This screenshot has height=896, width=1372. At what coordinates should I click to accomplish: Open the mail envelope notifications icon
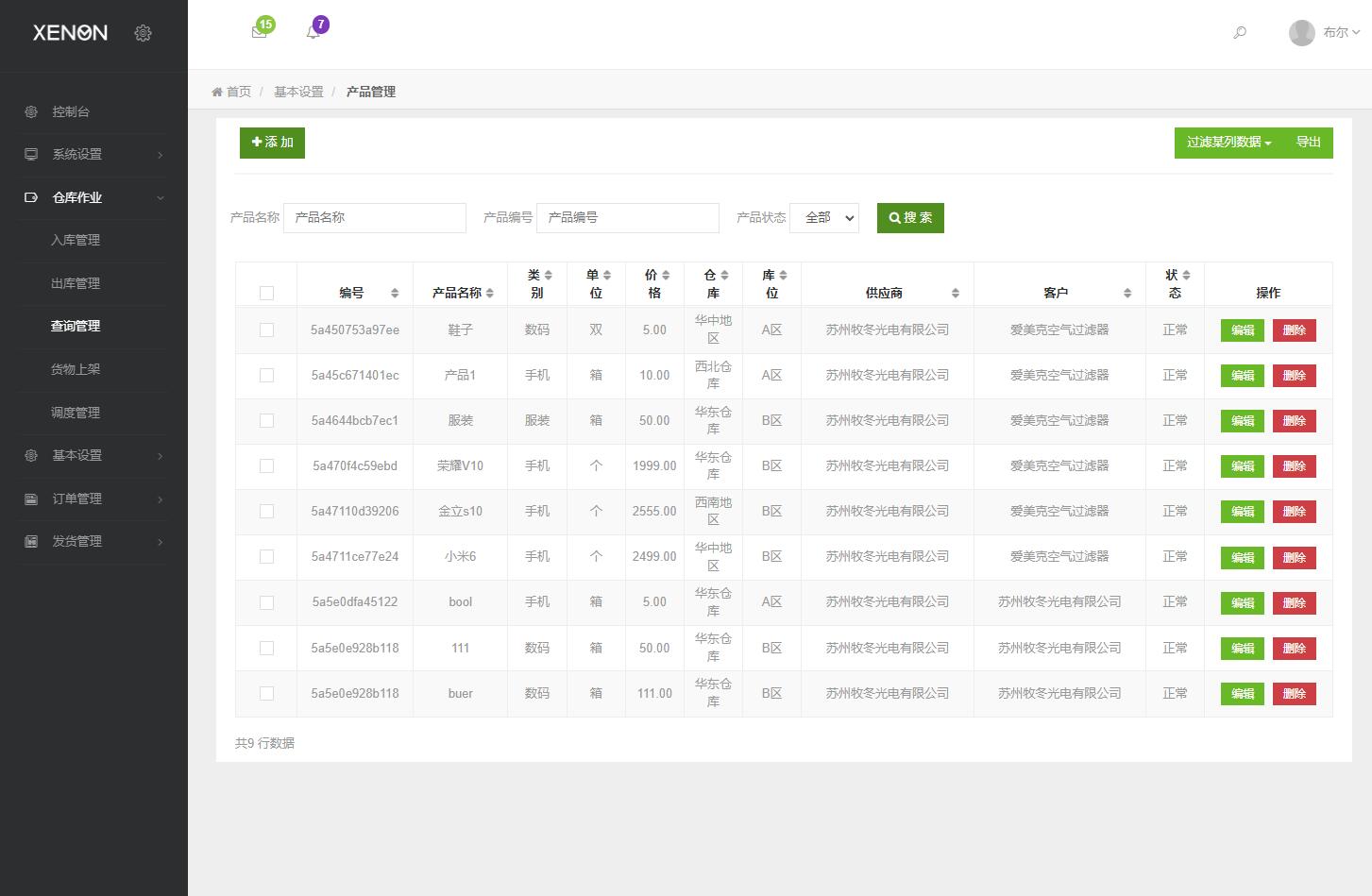(259, 32)
